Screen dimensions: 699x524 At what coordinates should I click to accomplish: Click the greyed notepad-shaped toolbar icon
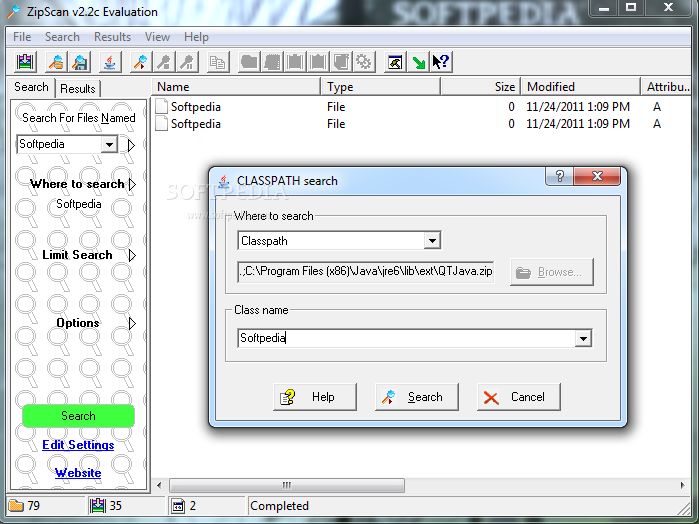click(x=272, y=62)
